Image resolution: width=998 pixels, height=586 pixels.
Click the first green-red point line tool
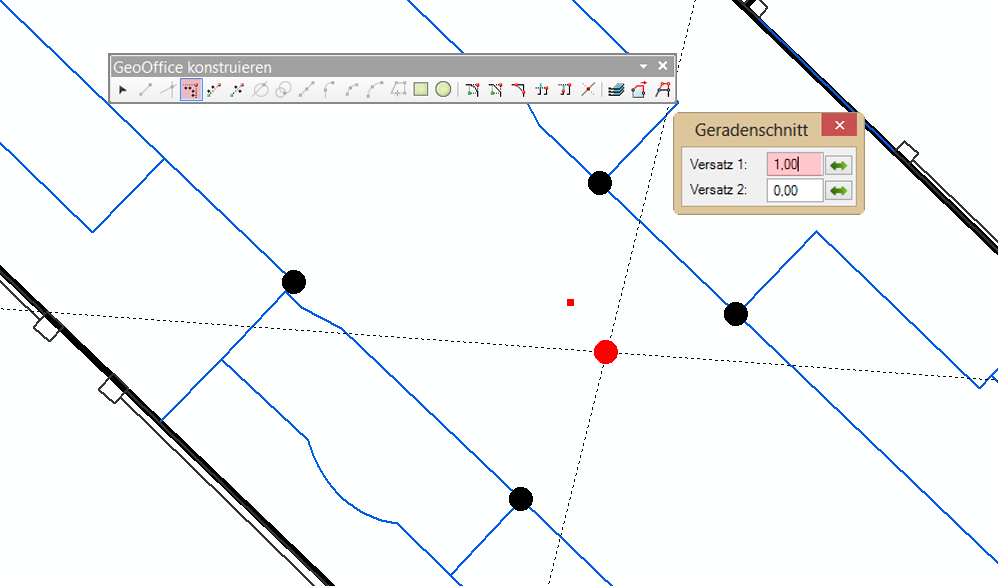click(x=214, y=90)
